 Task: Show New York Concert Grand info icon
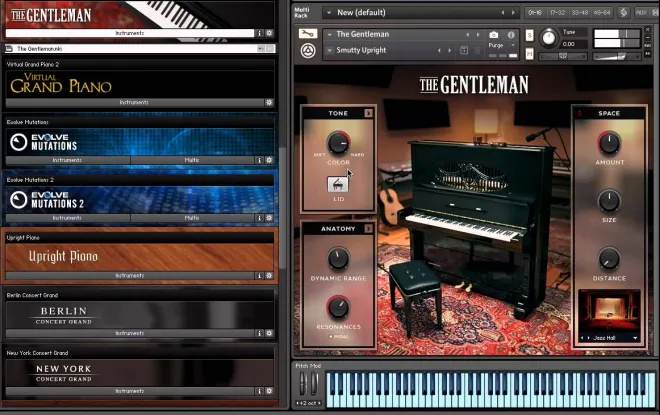[x=259, y=391]
